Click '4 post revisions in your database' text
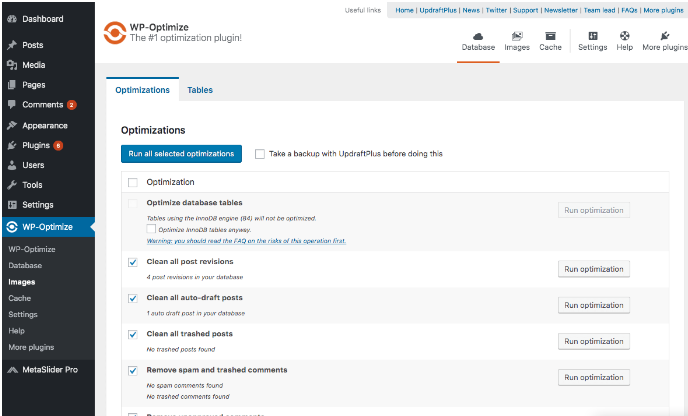This screenshot has width=688, height=416. (195, 277)
